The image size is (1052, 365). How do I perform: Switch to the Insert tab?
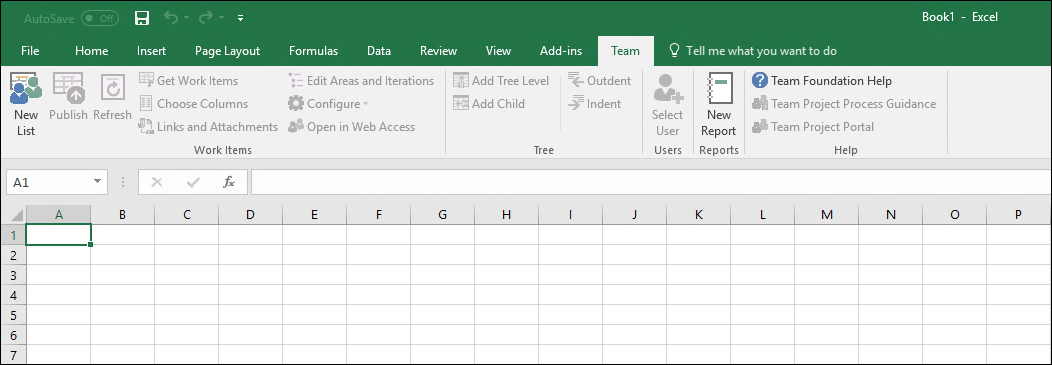(152, 51)
